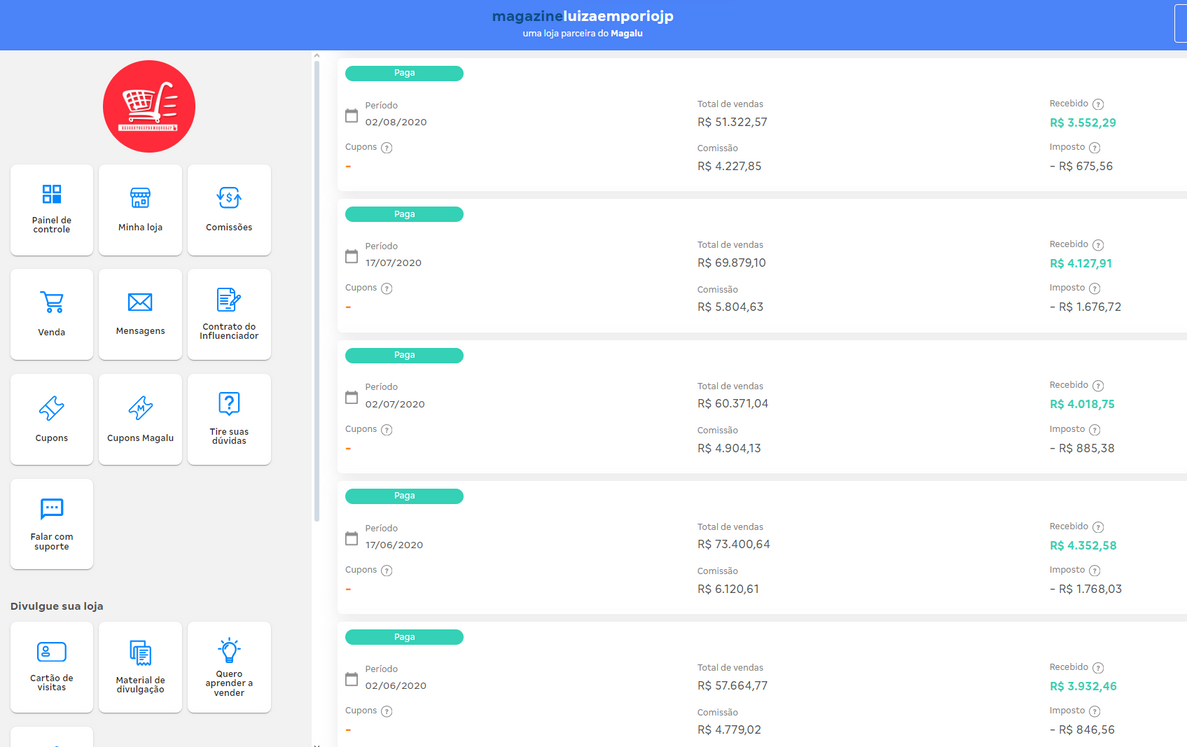
Task: Click Paga status badge for 02/08/2020
Action: 404,73
